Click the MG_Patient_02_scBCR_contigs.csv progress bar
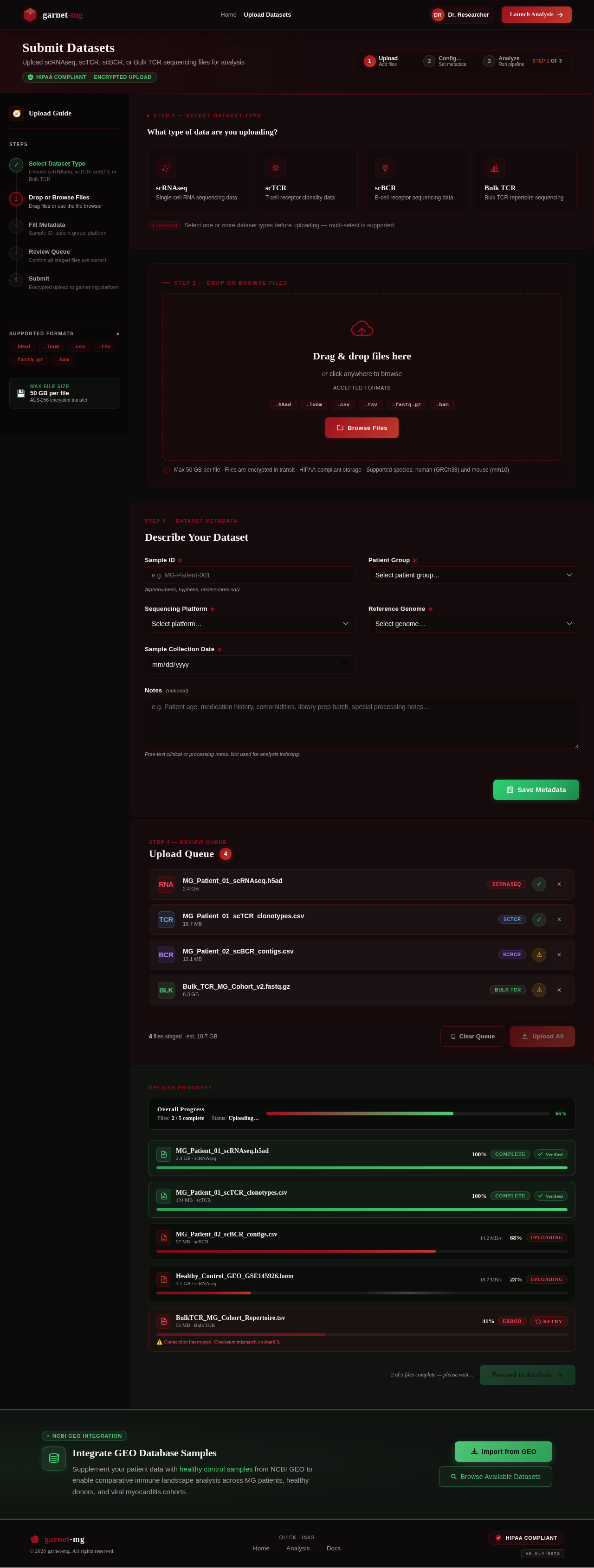 362,1251
